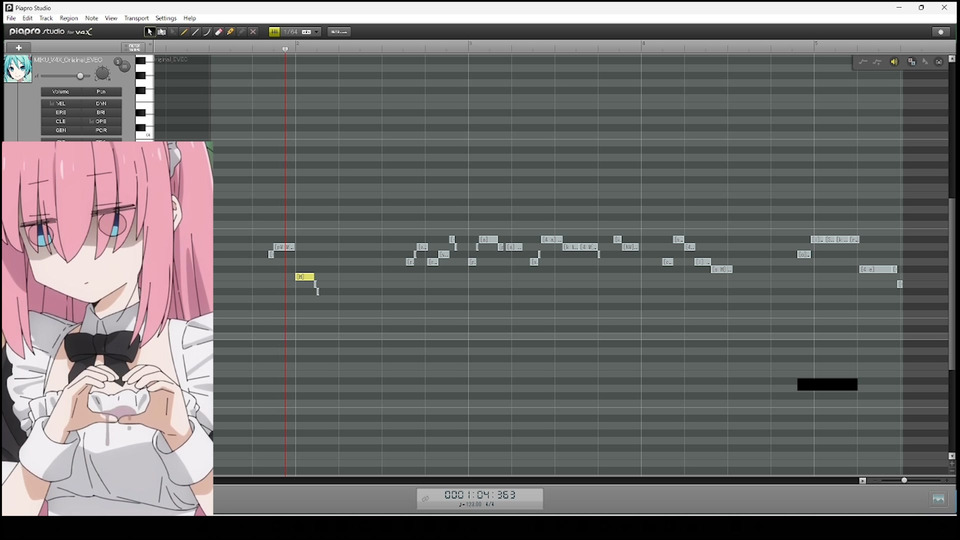Open the View menu
The height and width of the screenshot is (540, 960).
[111, 18]
